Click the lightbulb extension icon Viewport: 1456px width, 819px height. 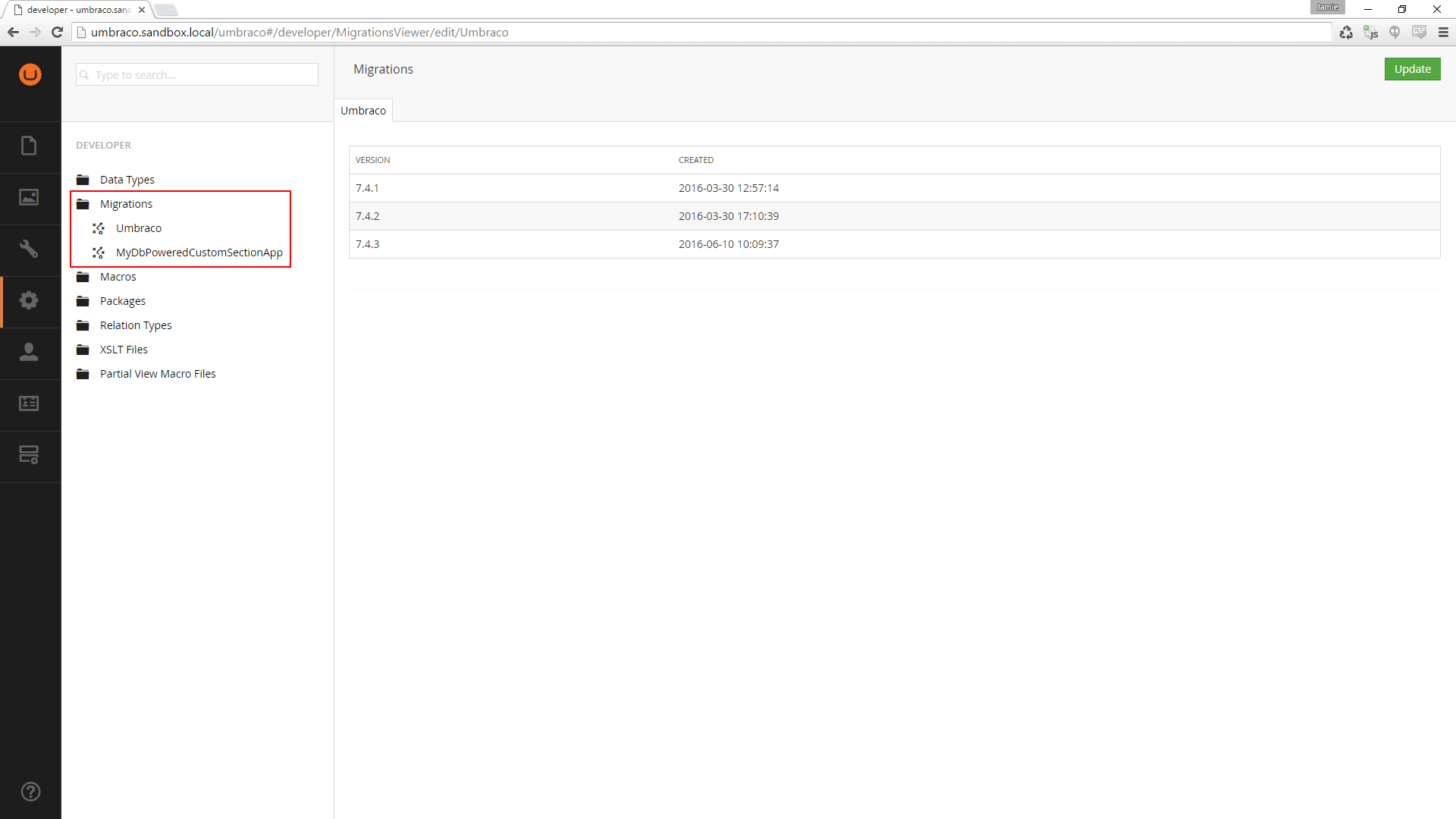click(x=1395, y=32)
